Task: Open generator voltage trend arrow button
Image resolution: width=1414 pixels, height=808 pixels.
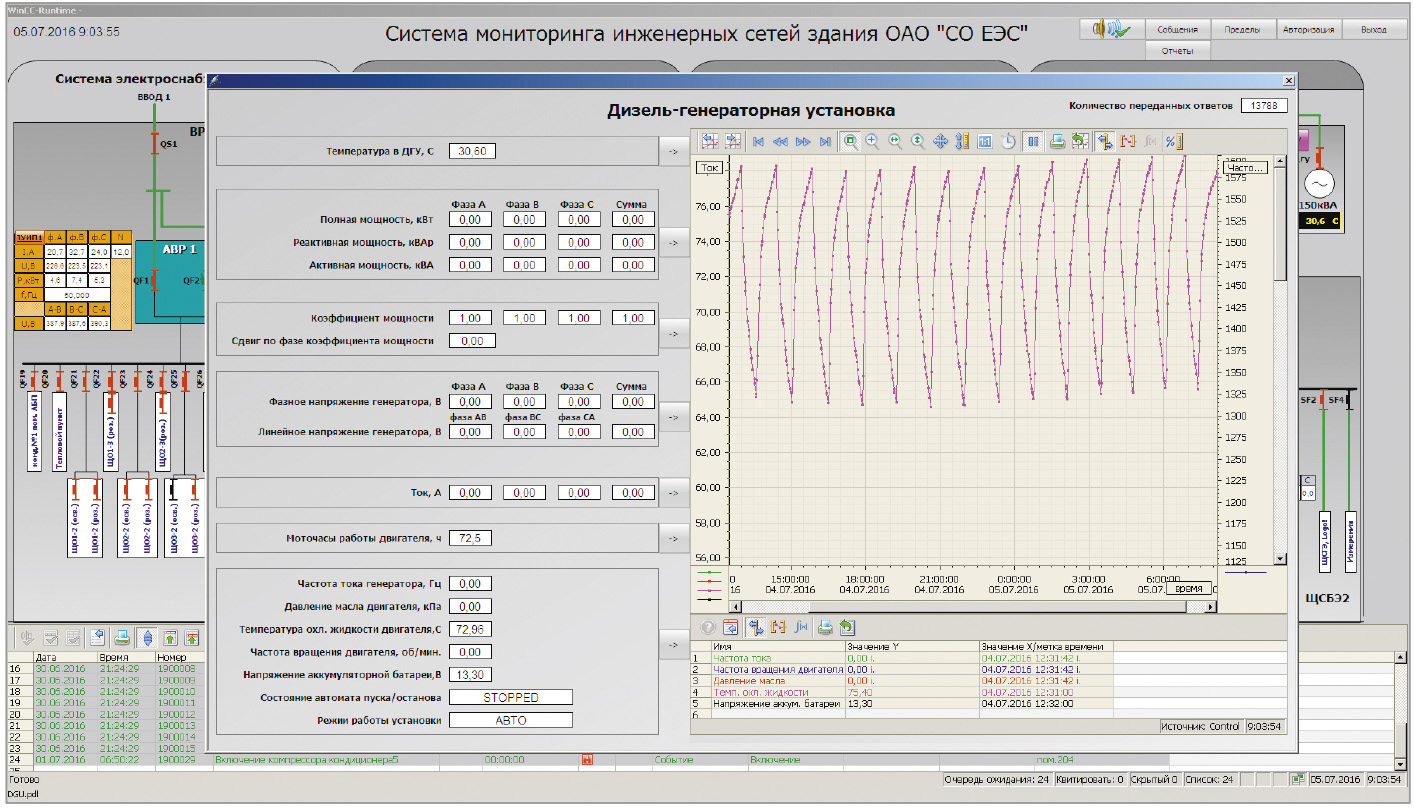Action: point(673,417)
